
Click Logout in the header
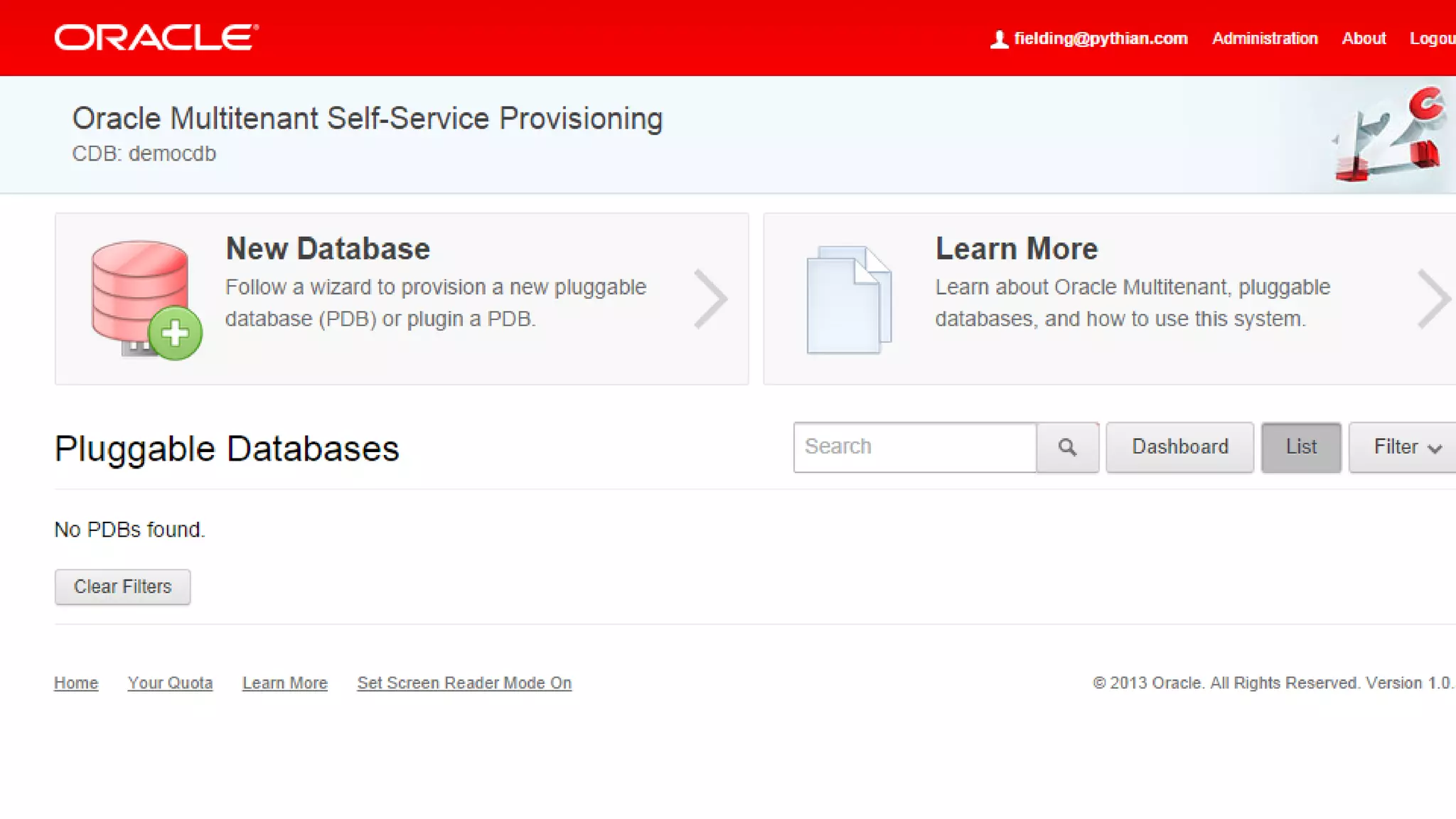[1432, 38]
